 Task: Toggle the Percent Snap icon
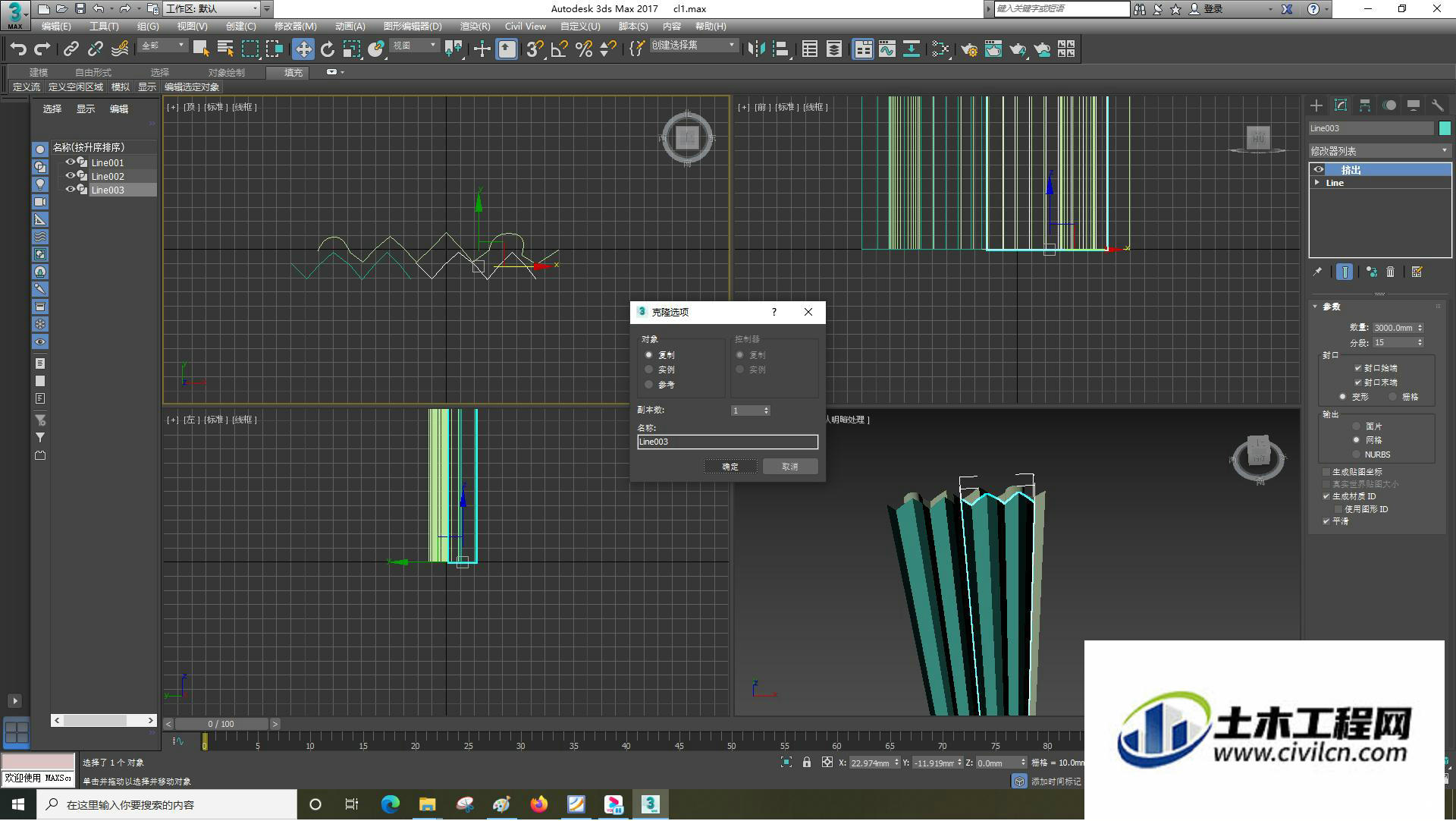(x=584, y=49)
